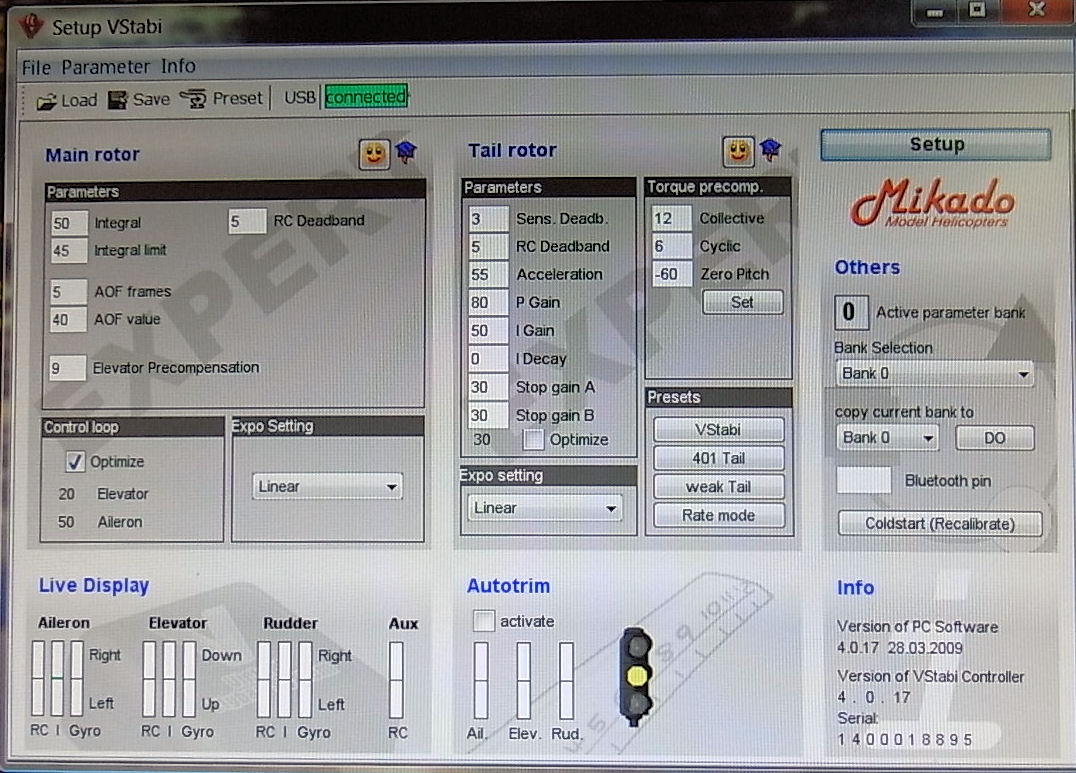Click the Main rotor RC Deadband field
Image resolution: width=1076 pixels, height=773 pixels.
tap(247, 221)
